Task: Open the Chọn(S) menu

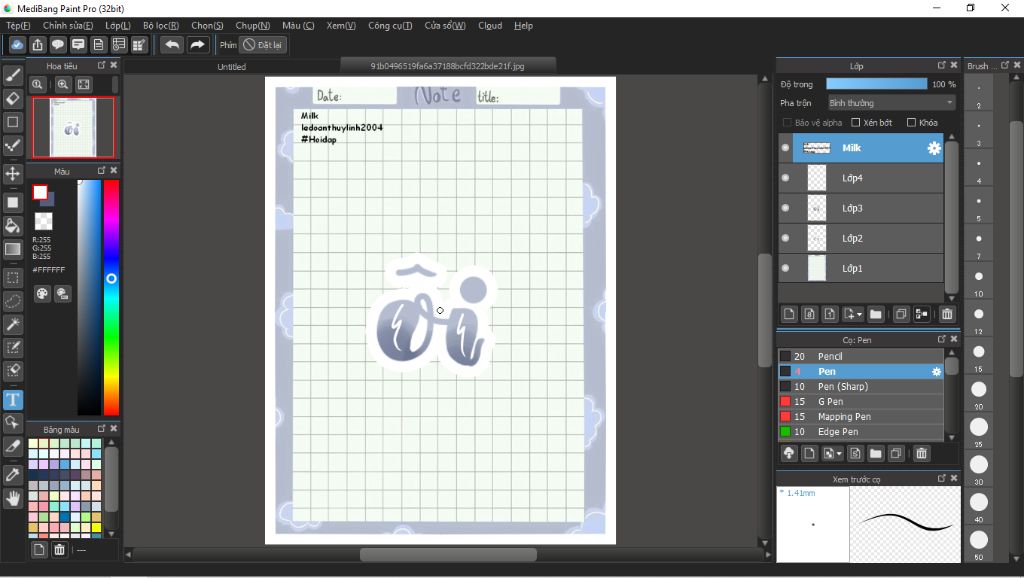Action: click(x=207, y=25)
